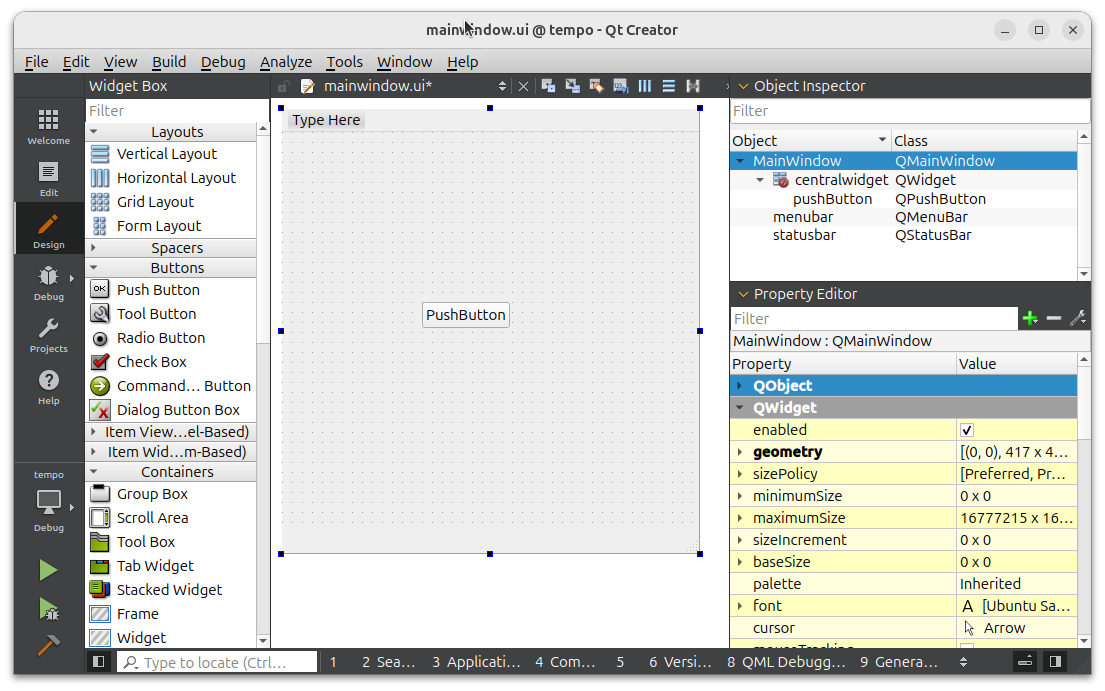
Task: Activate Edit Signals/Slots mode in toolbar
Action: (572, 86)
